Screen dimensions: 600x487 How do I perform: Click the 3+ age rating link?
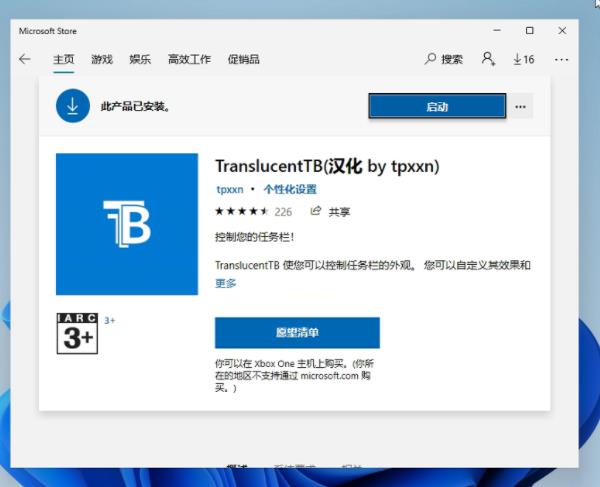point(109,321)
